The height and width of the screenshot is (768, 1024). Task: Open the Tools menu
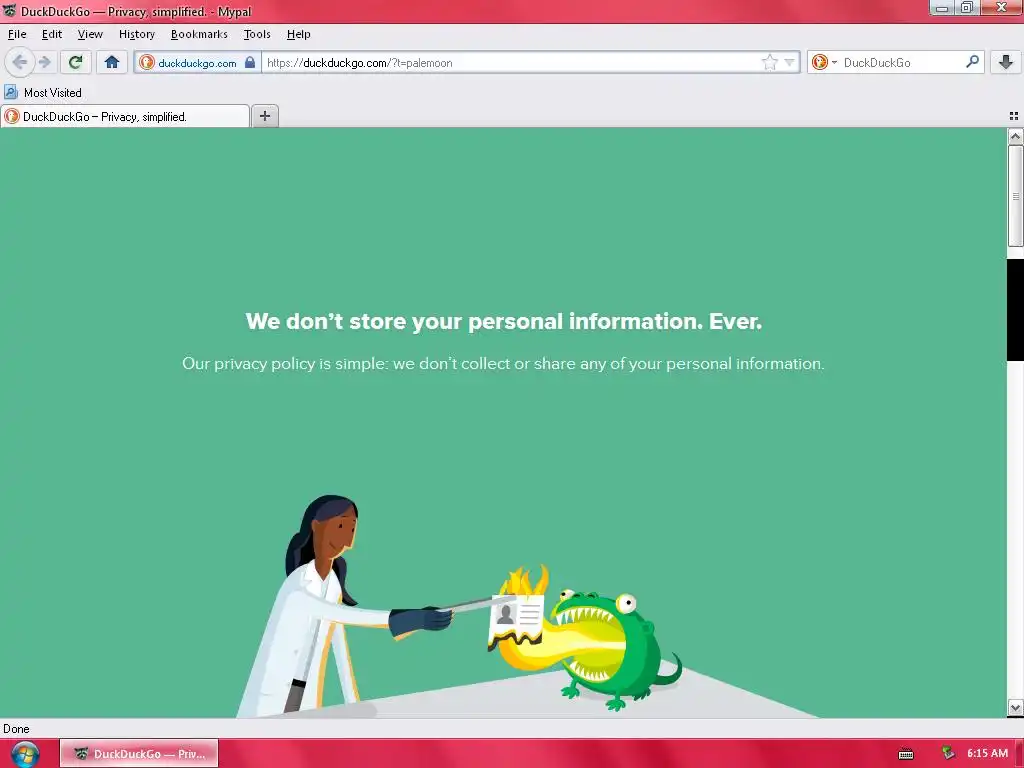257,34
